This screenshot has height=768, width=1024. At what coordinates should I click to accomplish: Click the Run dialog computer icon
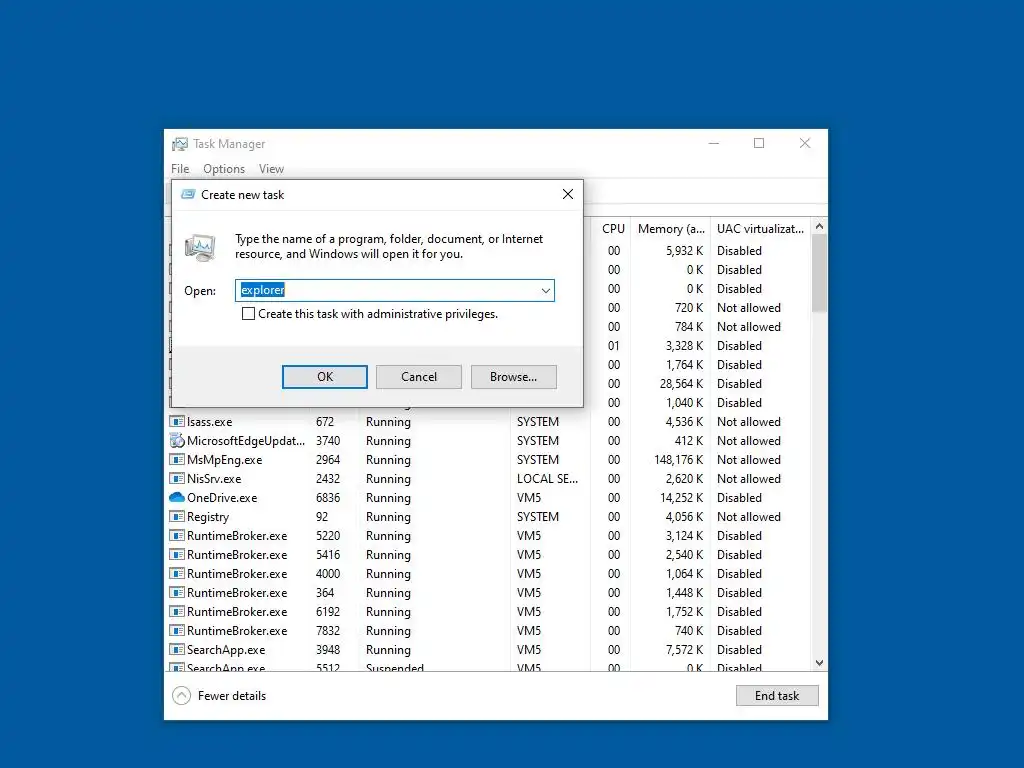200,248
